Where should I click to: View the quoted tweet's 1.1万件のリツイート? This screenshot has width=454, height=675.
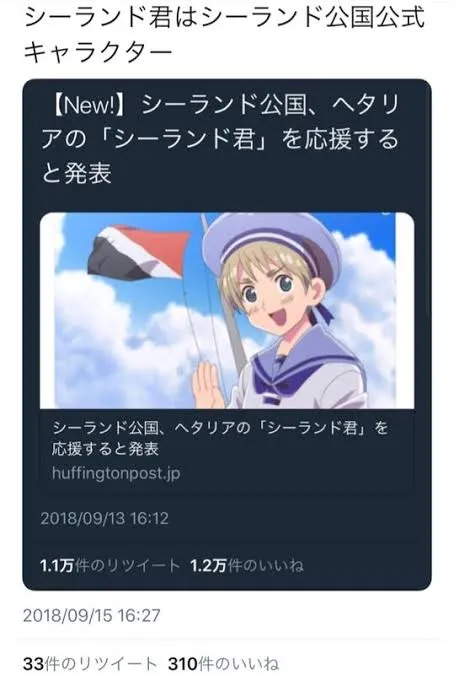[110, 565]
